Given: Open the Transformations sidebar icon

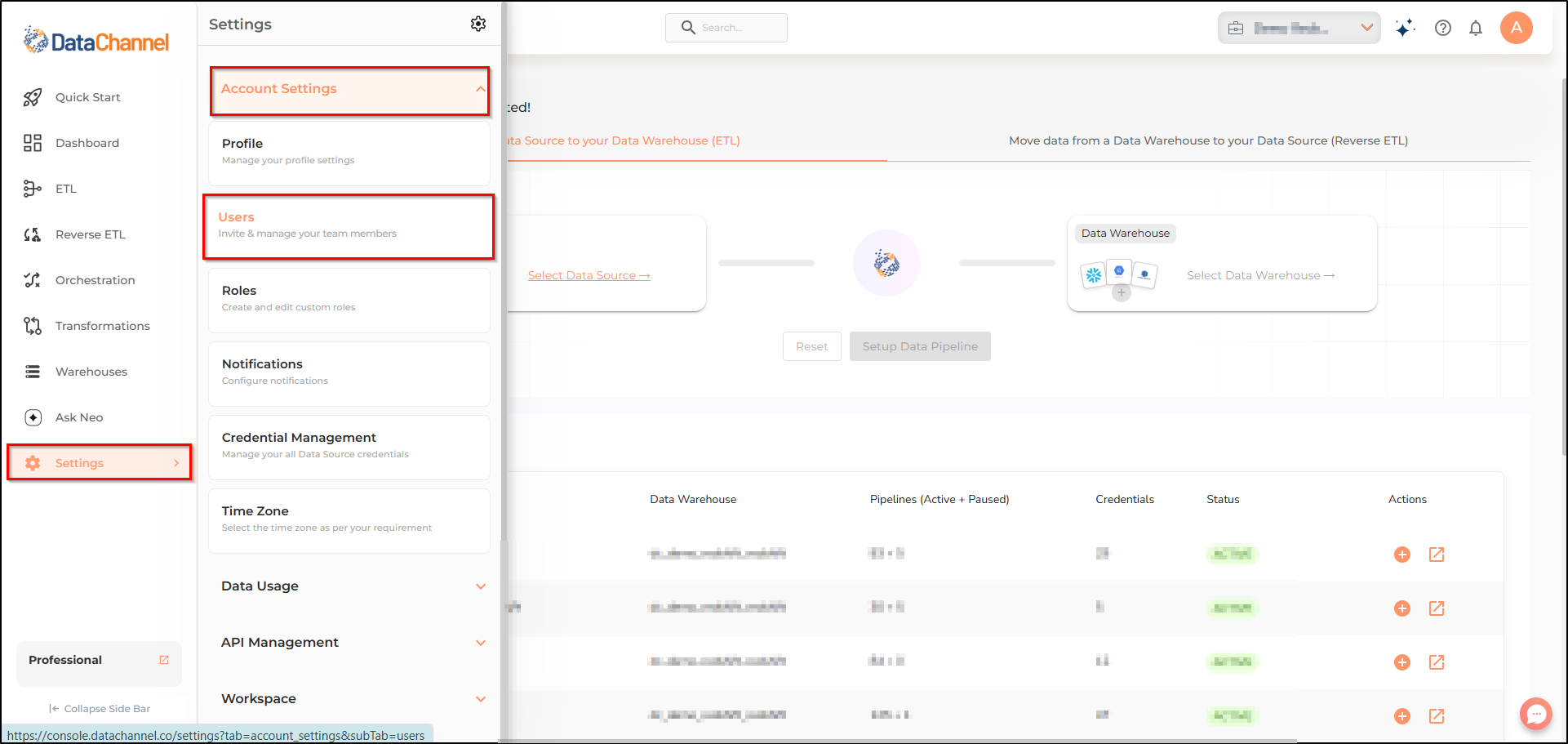Looking at the screenshot, I should point(33,326).
